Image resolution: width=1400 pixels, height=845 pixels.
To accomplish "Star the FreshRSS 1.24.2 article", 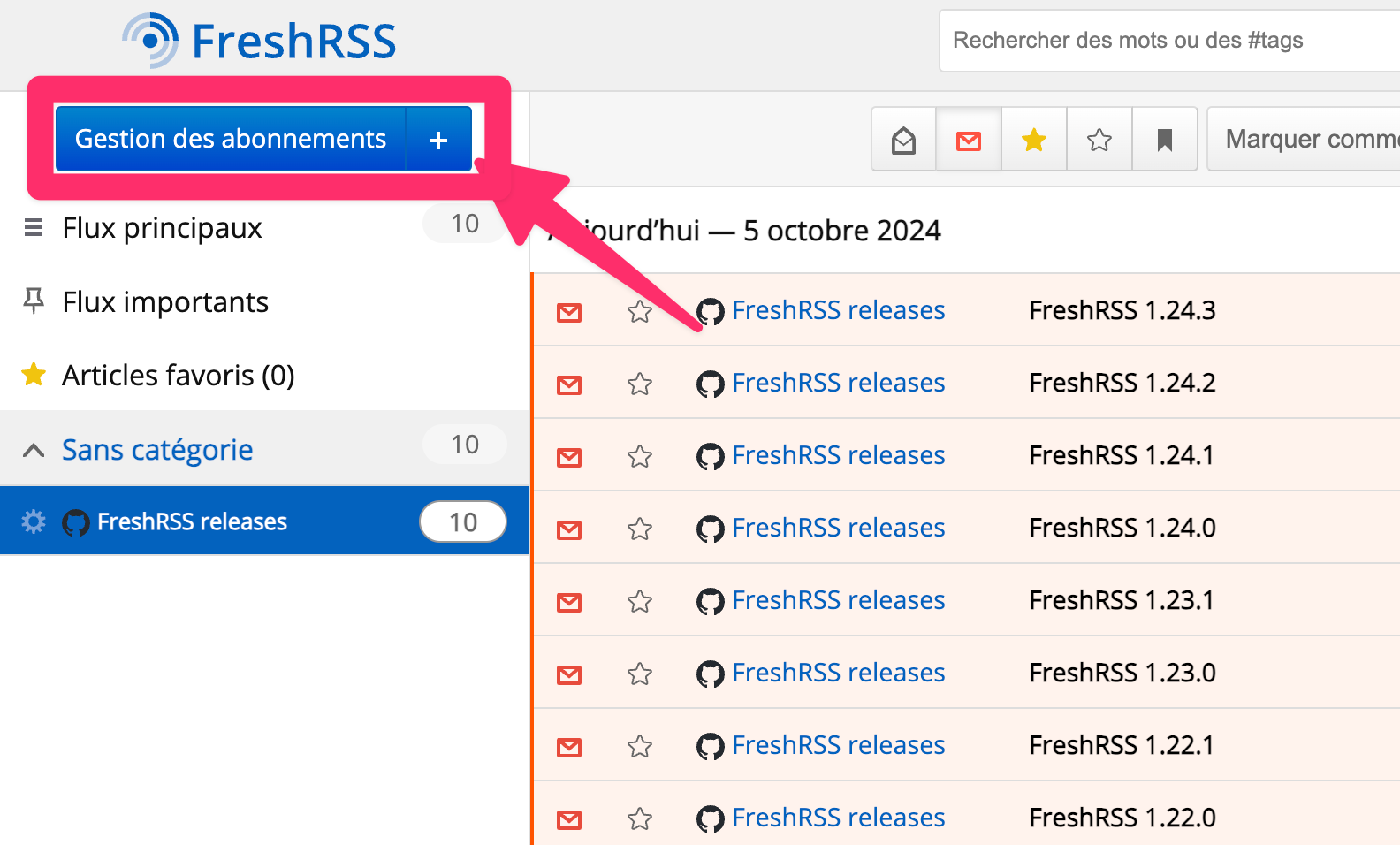I will tap(640, 384).
